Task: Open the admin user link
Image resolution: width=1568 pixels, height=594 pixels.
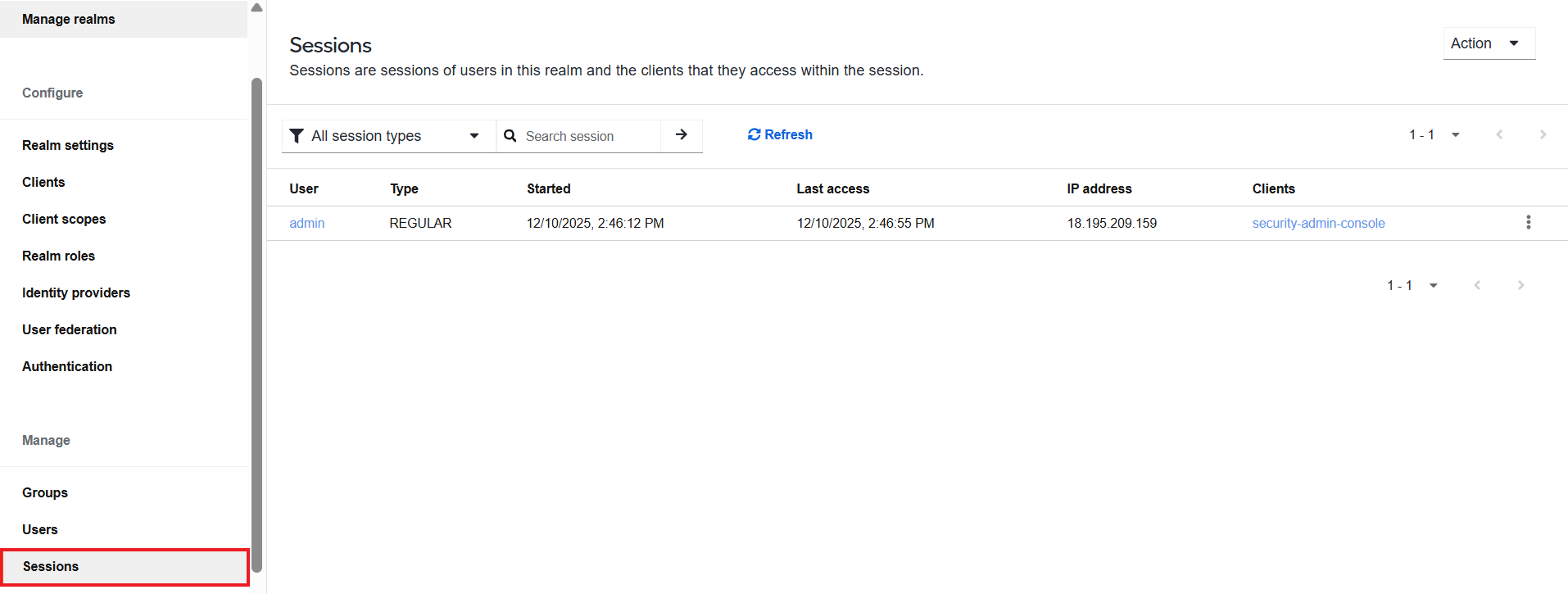Action: coord(307,223)
